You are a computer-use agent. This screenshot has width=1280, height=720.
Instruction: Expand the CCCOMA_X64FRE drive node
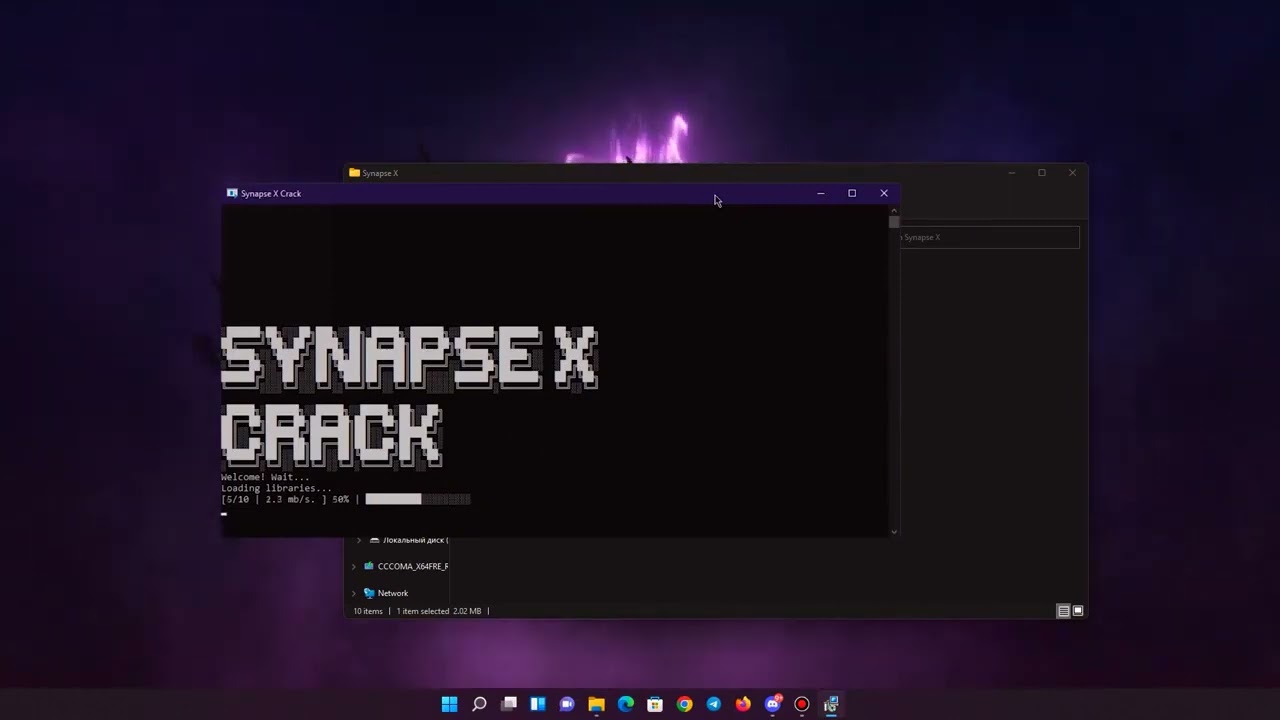point(353,566)
